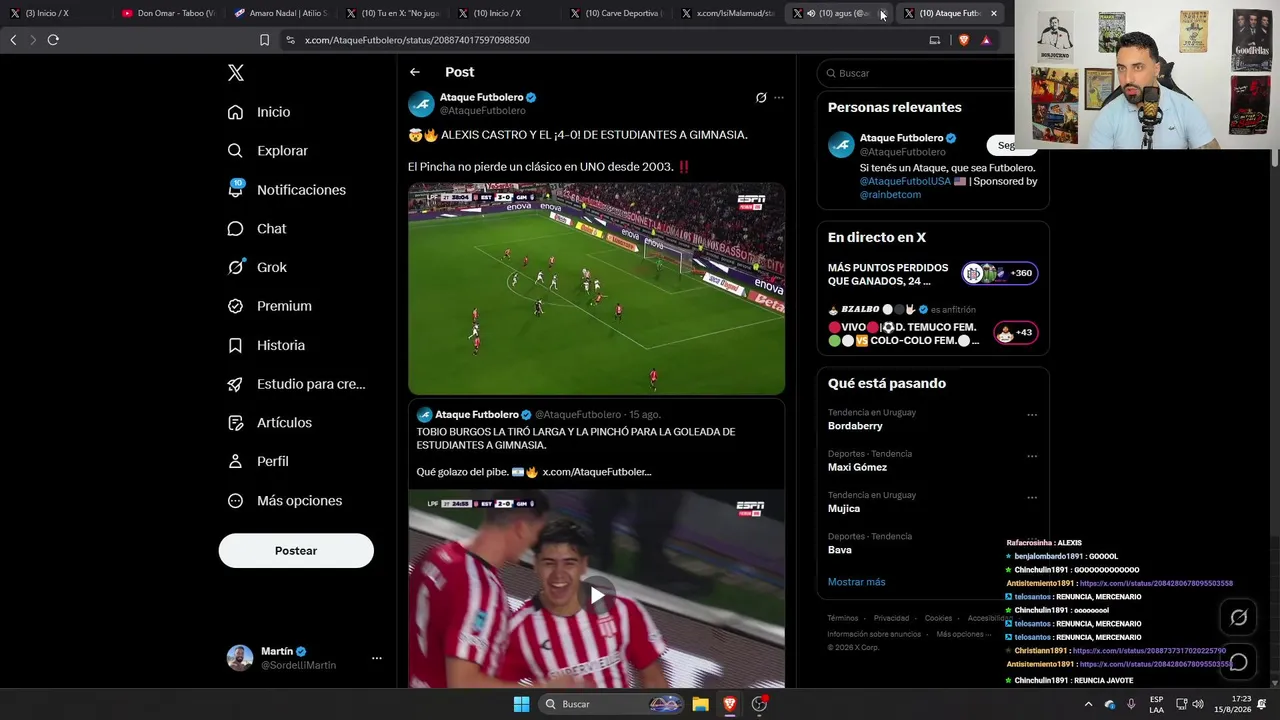Switch to the Don Omar - Taboo tab

click(167, 13)
